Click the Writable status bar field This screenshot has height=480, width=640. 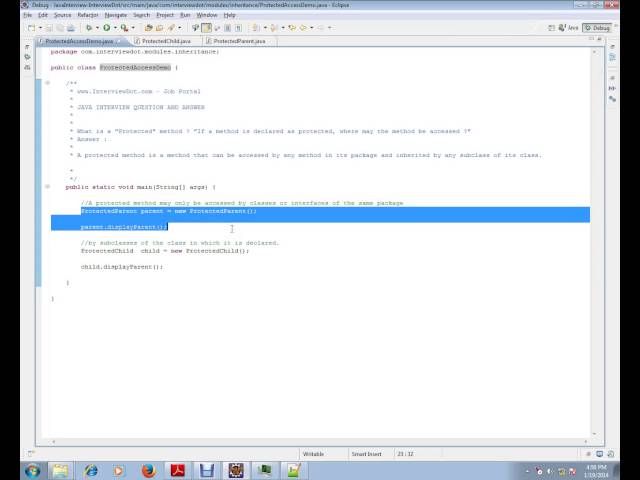(313, 454)
